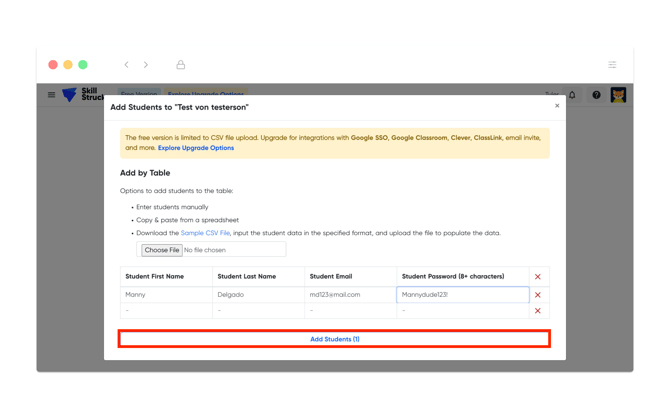Remove the empty second table row
This screenshot has height=418, width=670.
pos(537,311)
